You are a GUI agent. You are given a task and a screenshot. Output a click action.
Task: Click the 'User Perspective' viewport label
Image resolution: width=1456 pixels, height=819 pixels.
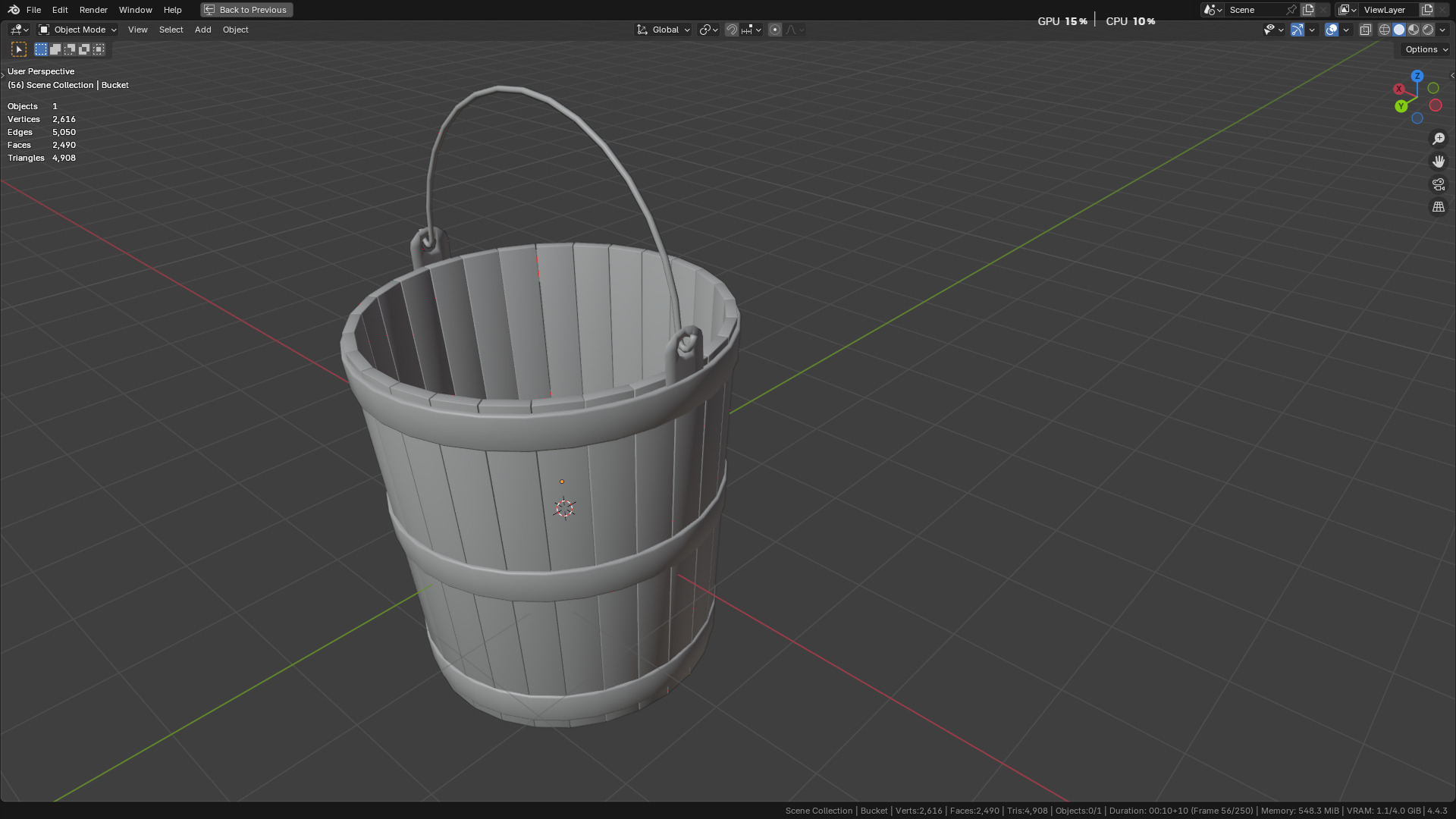(x=41, y=71)
